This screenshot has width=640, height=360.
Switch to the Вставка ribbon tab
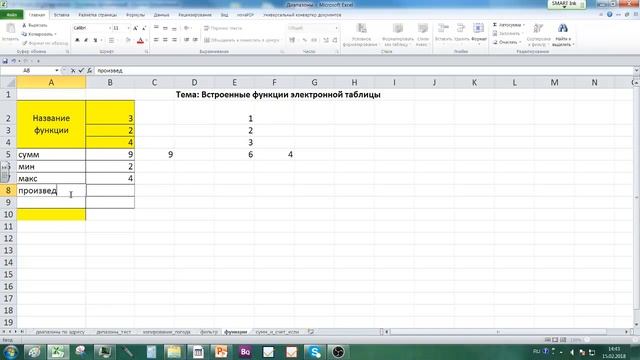click(62, 15)
